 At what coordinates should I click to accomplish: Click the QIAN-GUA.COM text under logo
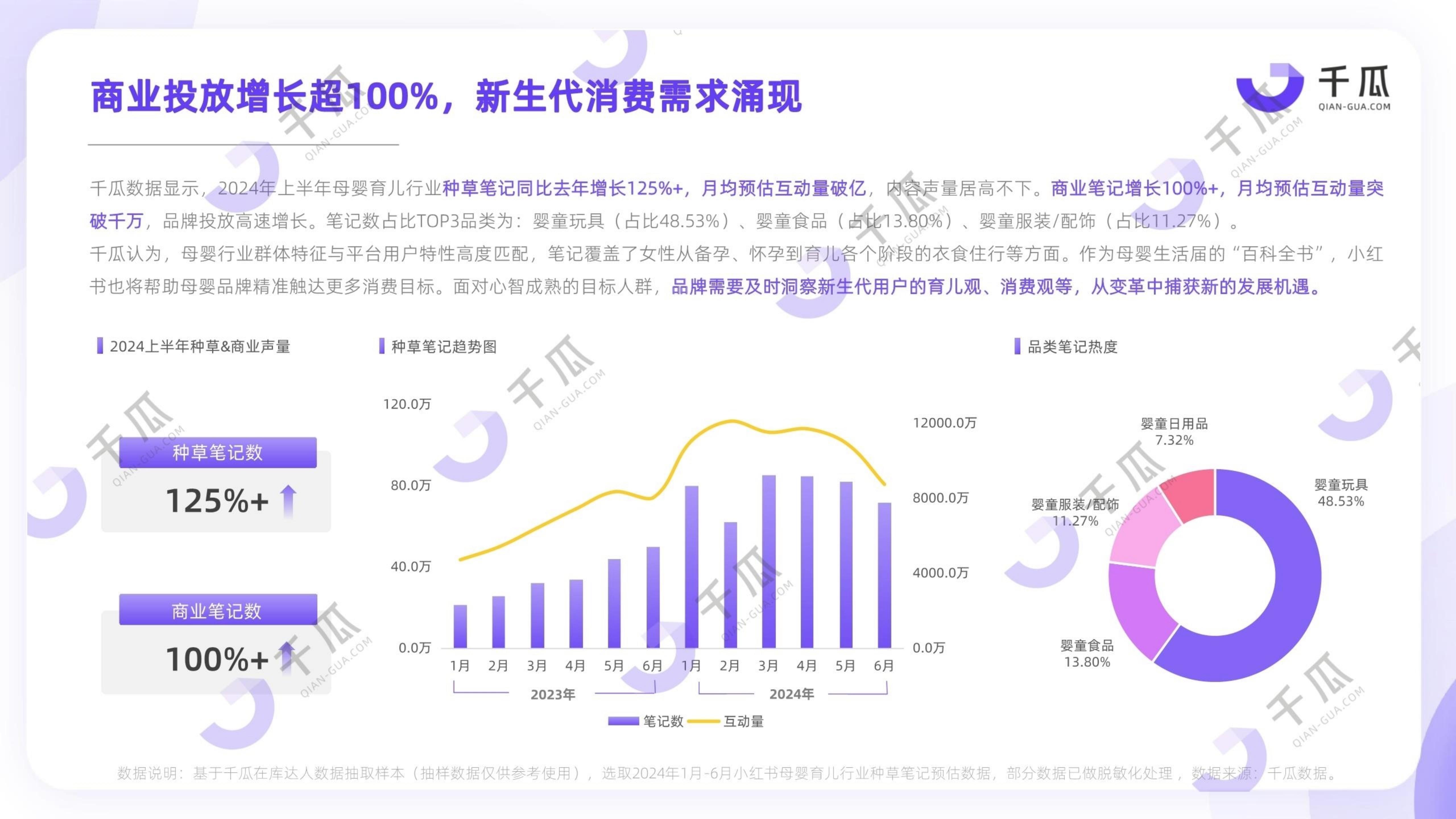1354,106
